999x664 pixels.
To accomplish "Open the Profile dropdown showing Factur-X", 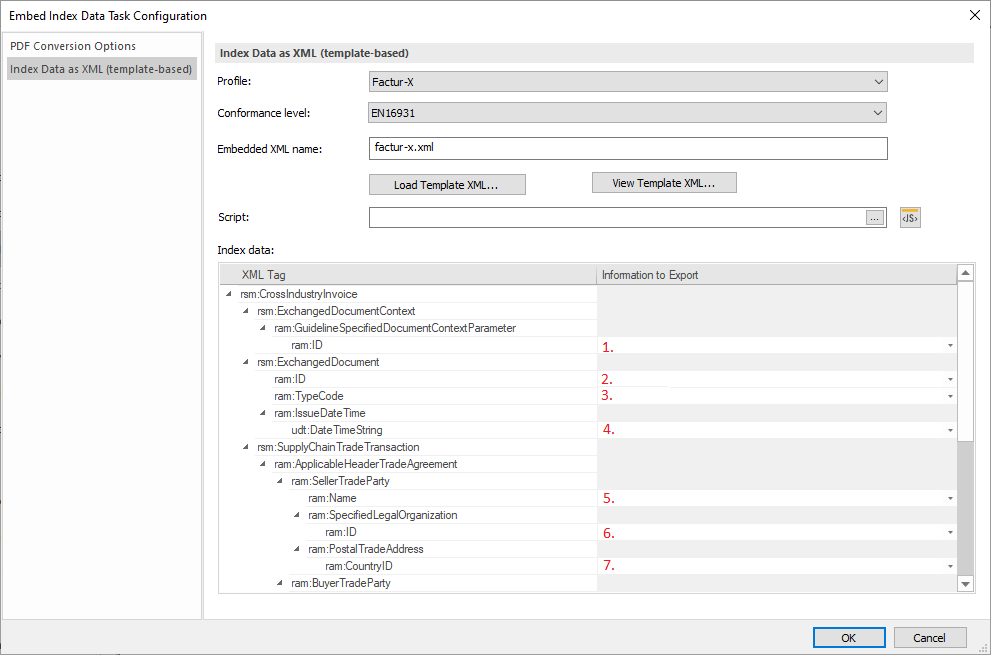I will coord(879,81).
